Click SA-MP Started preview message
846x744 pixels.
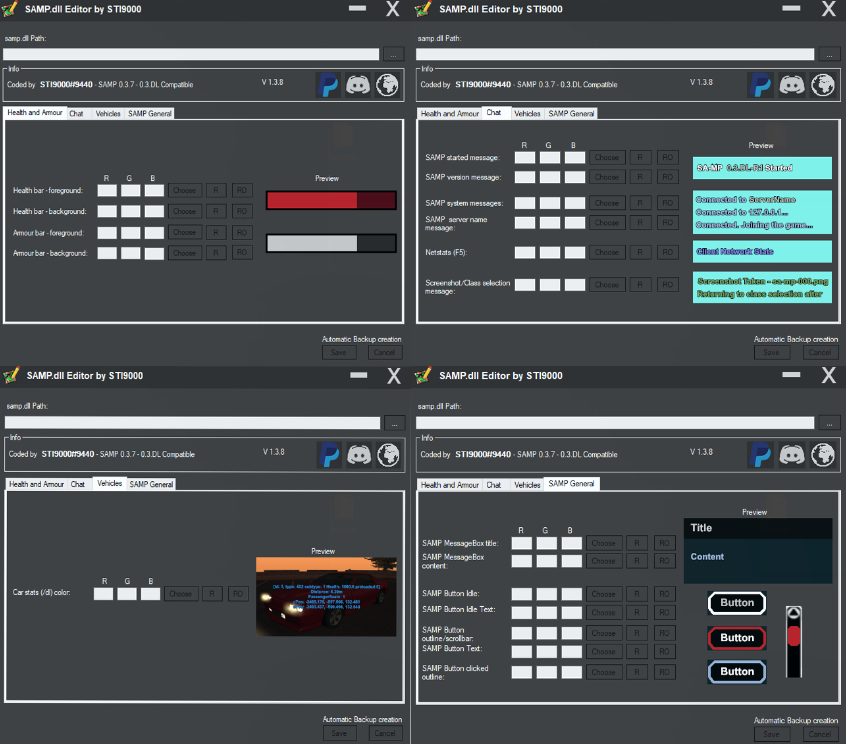click(x=762, y=168)
